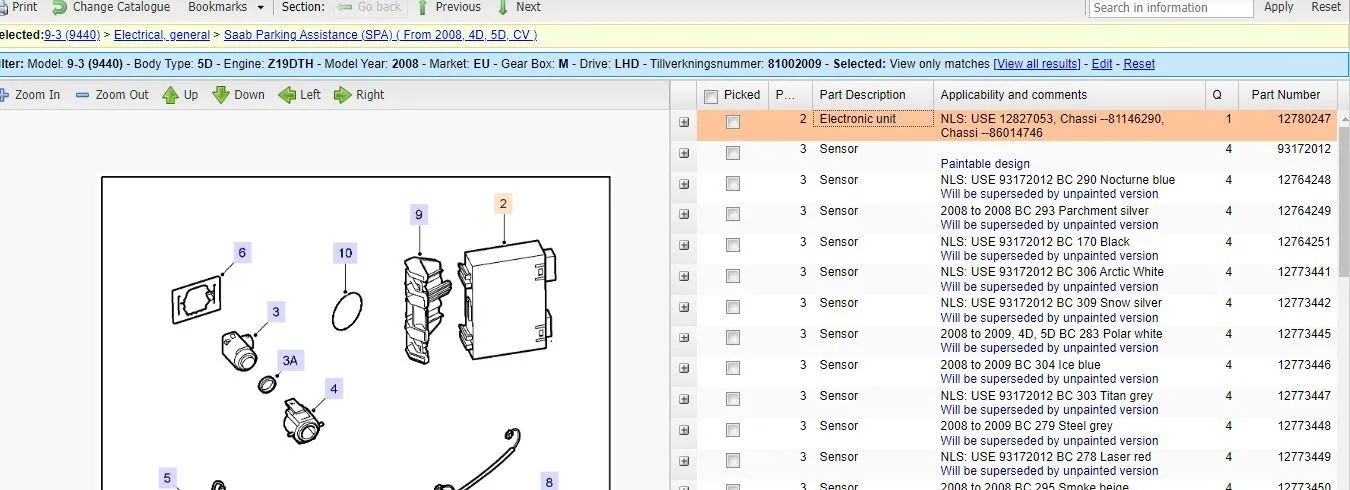The width and height of the screenshot is (1350, 490).
Task: Tick the checkbox for part 12773442
Action: (733, 307)
